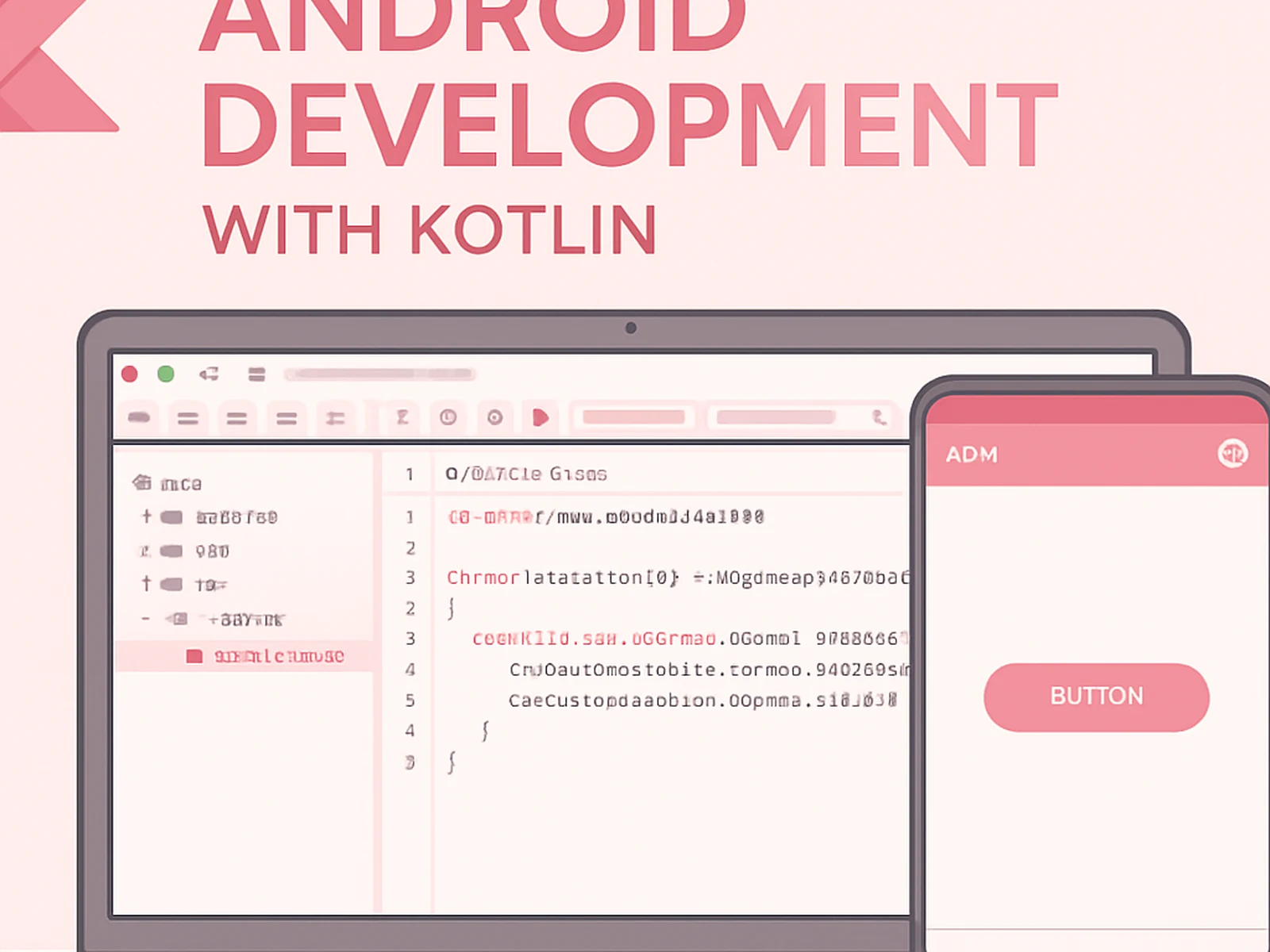Viewport: 1270px width, 952px height.
Task: Click equals-bar icon next to indented list icon
Action: pos(287,418)
